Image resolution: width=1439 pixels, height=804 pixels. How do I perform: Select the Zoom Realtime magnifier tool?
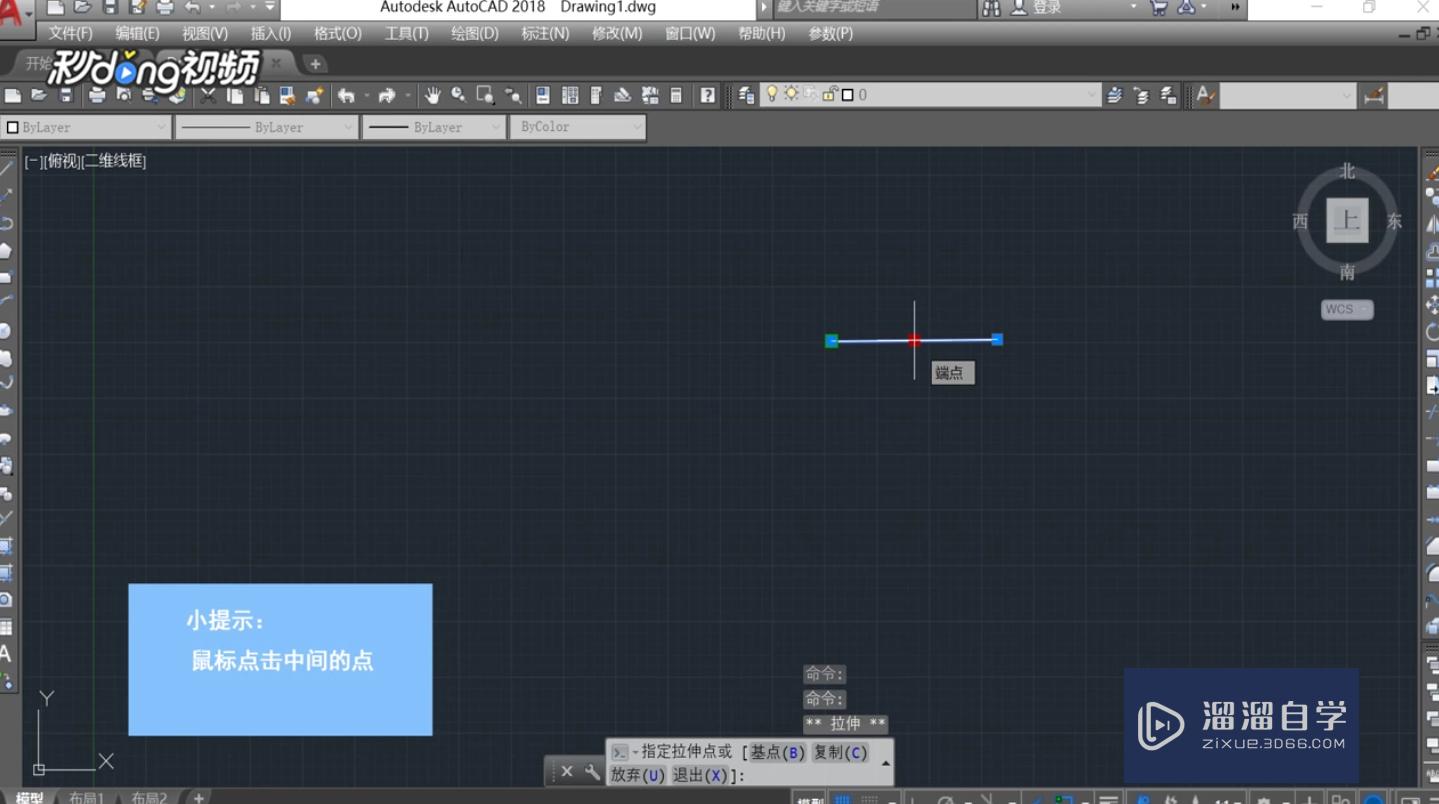click(459, 96)
